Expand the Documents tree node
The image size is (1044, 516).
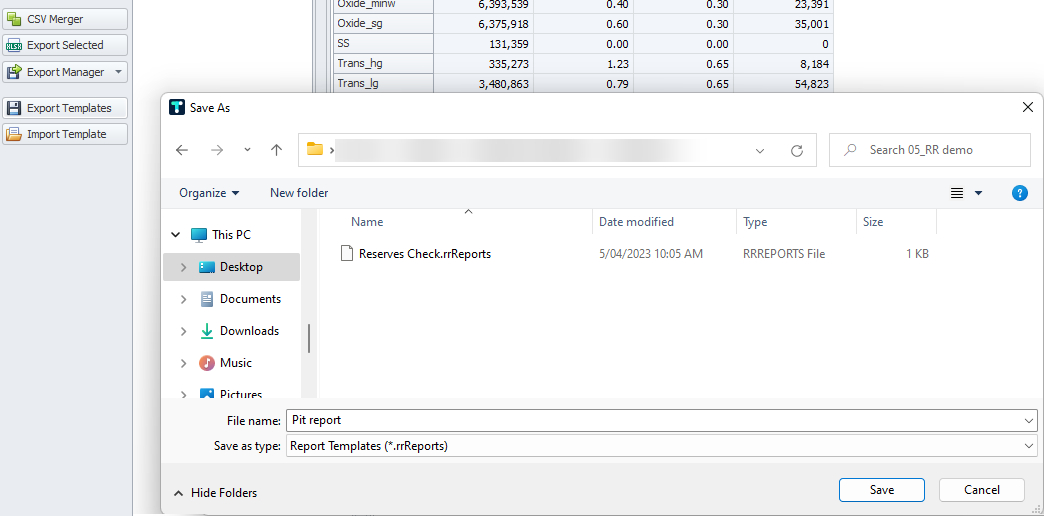184,299
